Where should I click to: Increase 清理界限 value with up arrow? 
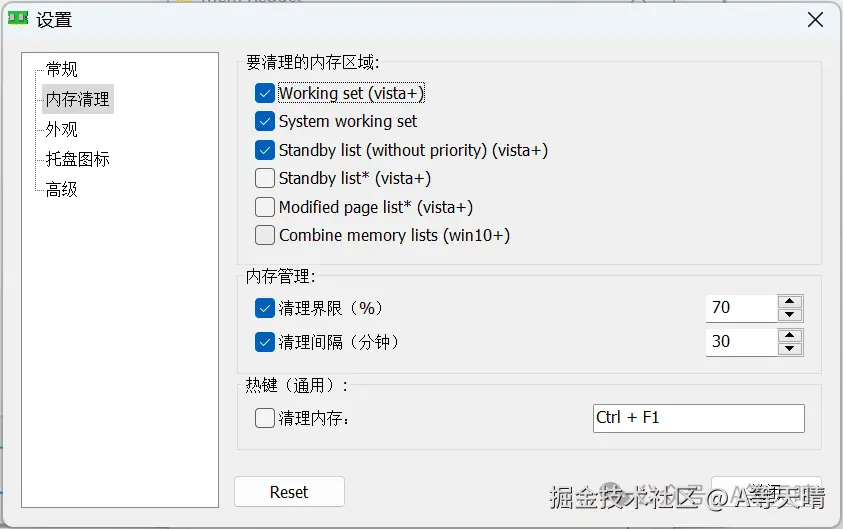tap(790, 301)
